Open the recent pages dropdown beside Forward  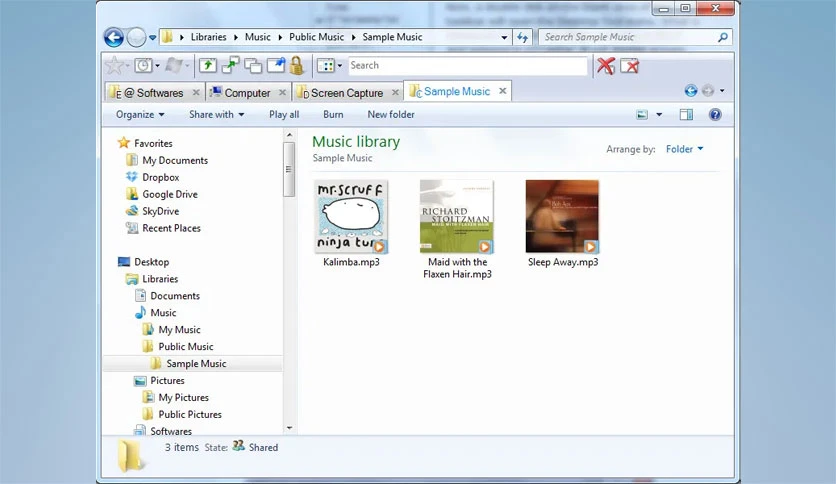[x=152, y=38]
